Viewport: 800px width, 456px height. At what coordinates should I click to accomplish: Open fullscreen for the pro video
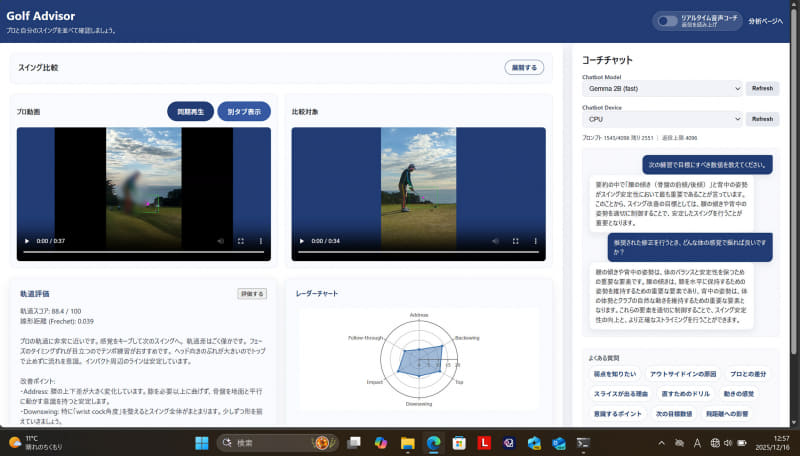pos(241,241)
